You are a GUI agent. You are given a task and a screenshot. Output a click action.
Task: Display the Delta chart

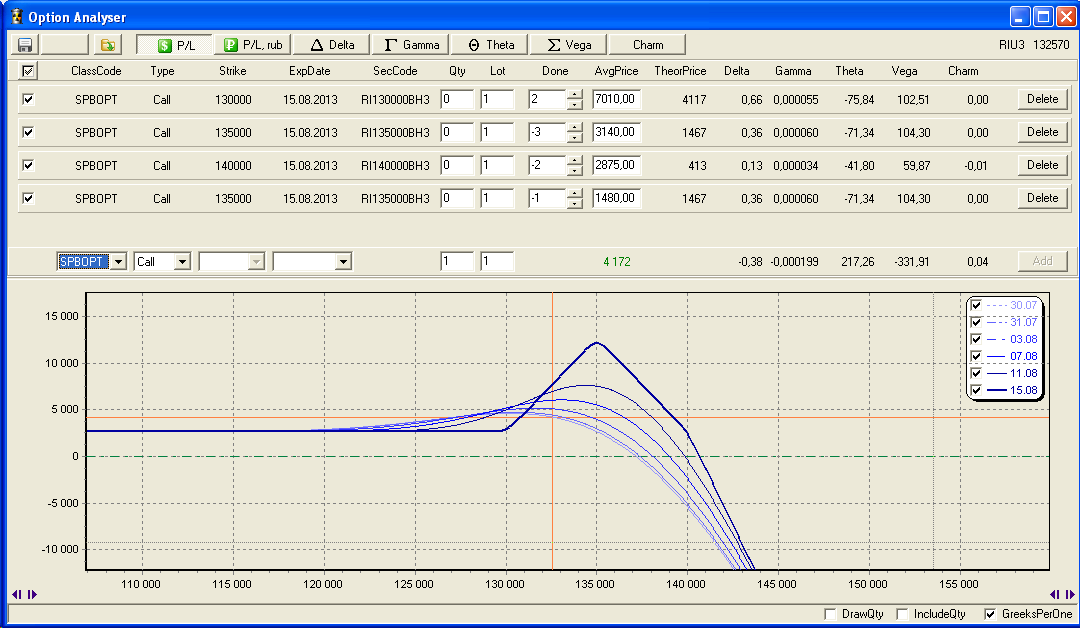(333, 45)
